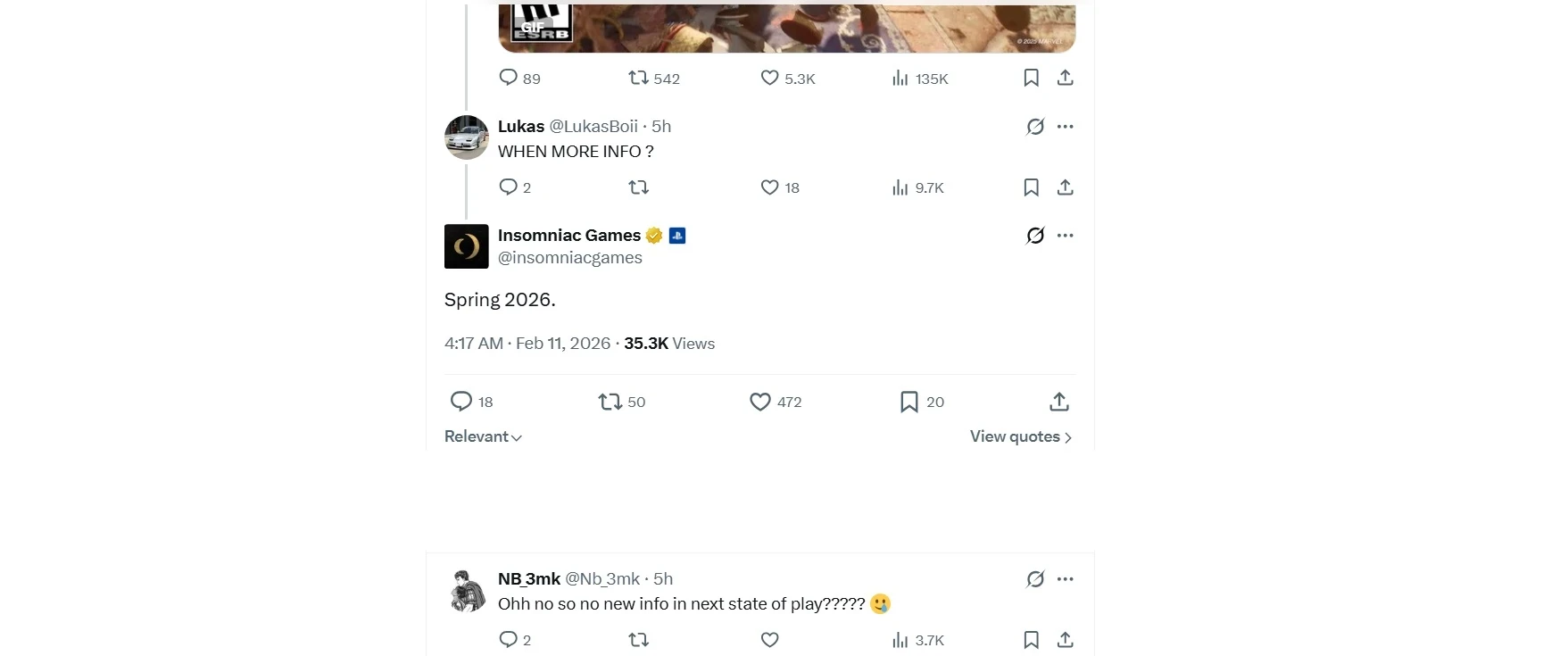Open the more options menu on Lukas's reply
This screenshot has height=656, width=1568.
click(x=1065, y=127)
